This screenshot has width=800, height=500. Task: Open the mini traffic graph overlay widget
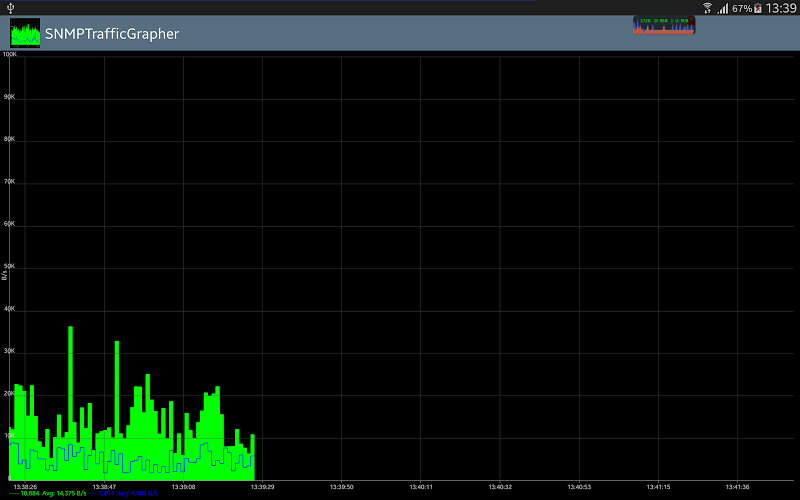point(664,24)
